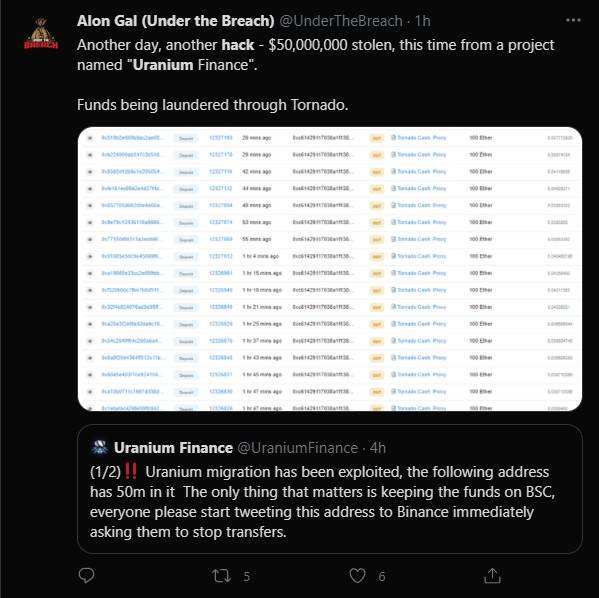Open the share upload icon

tap(492, 575)
